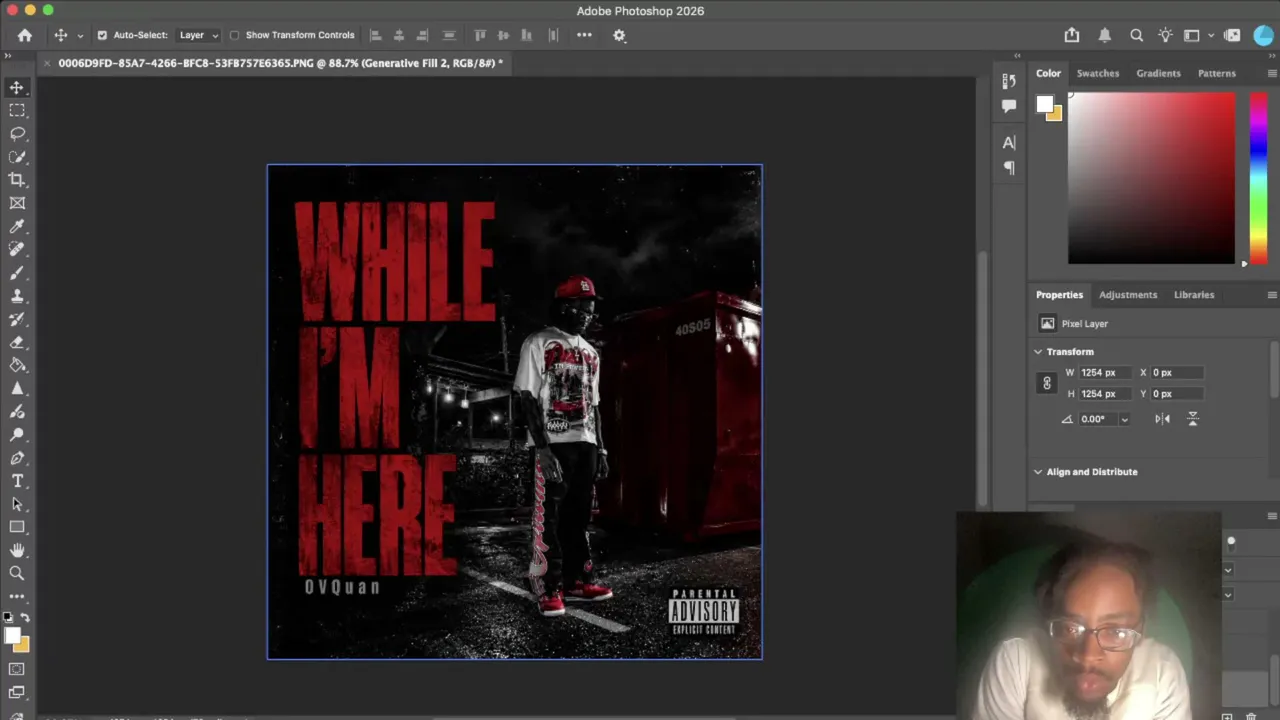
Task: Show more align options (three dots)
Action: coord(584,35)
